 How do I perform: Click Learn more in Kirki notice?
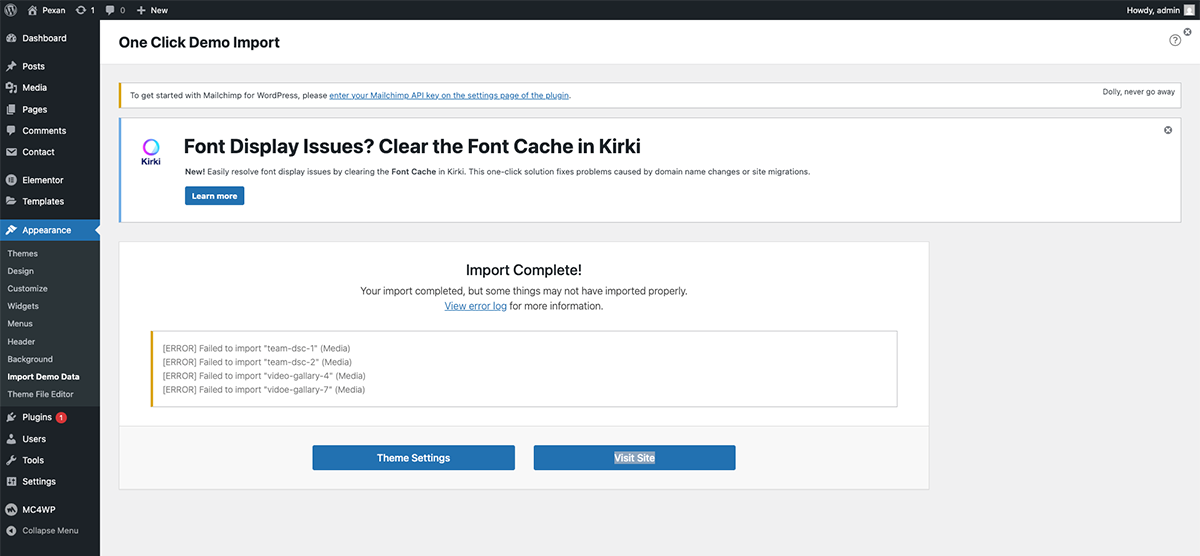tap(215, 196)
